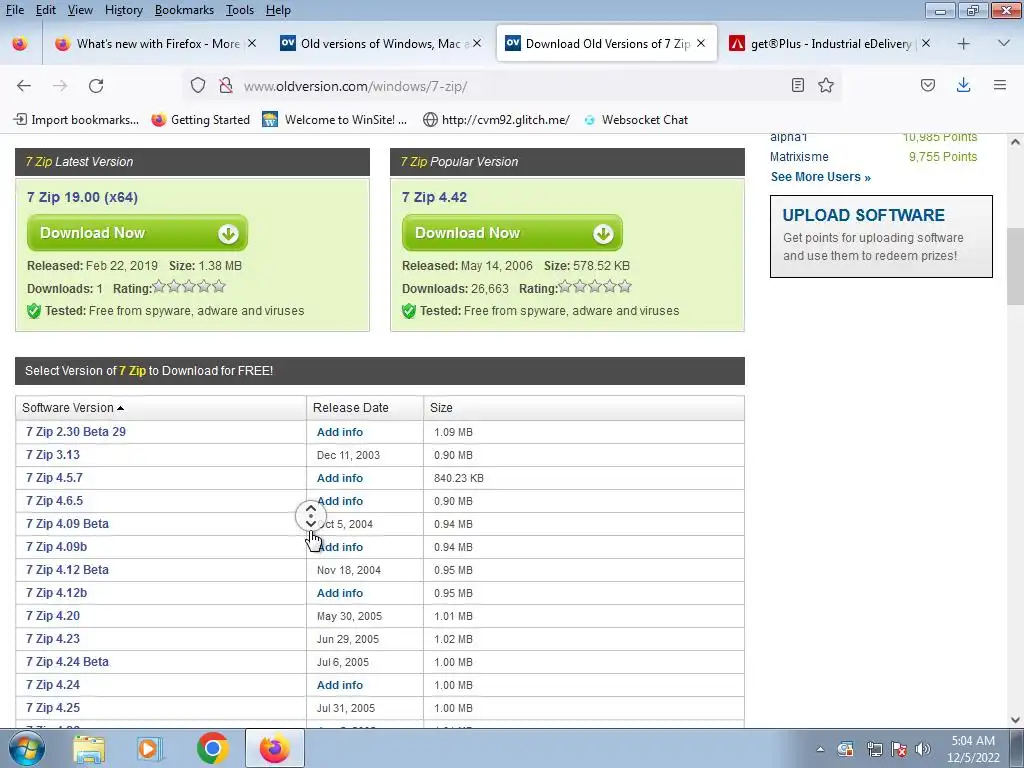Open the Bookmarks menu
Screen dimensions: 1024x768
point(184,10)
